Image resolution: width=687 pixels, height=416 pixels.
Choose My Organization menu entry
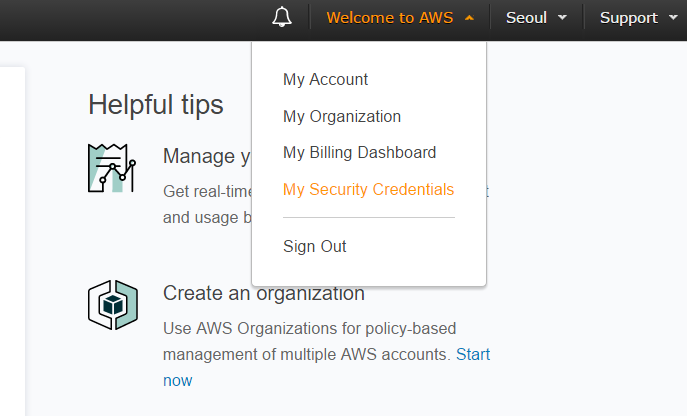tap(342, 117)
